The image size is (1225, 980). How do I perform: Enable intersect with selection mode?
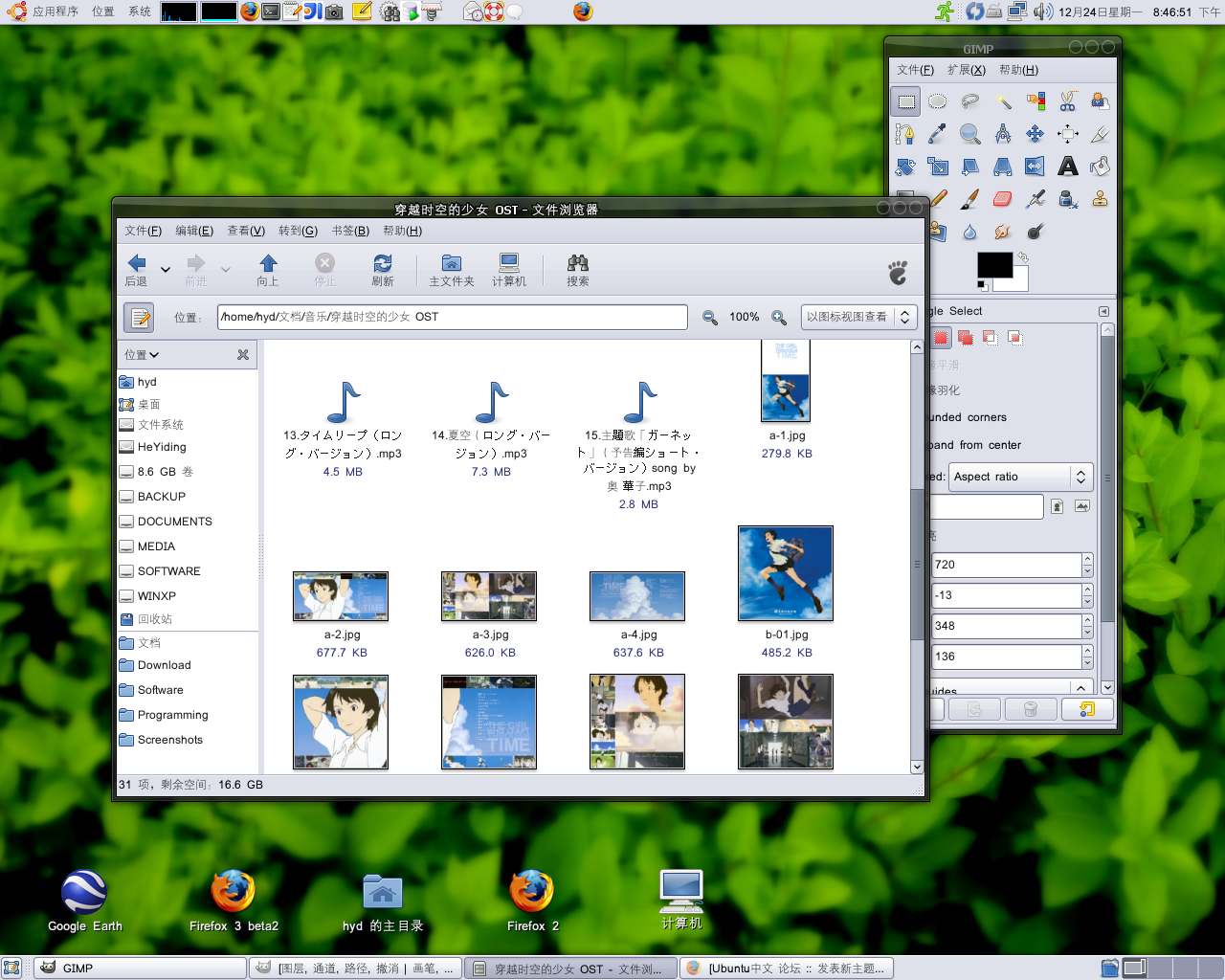coord(1014,338)
